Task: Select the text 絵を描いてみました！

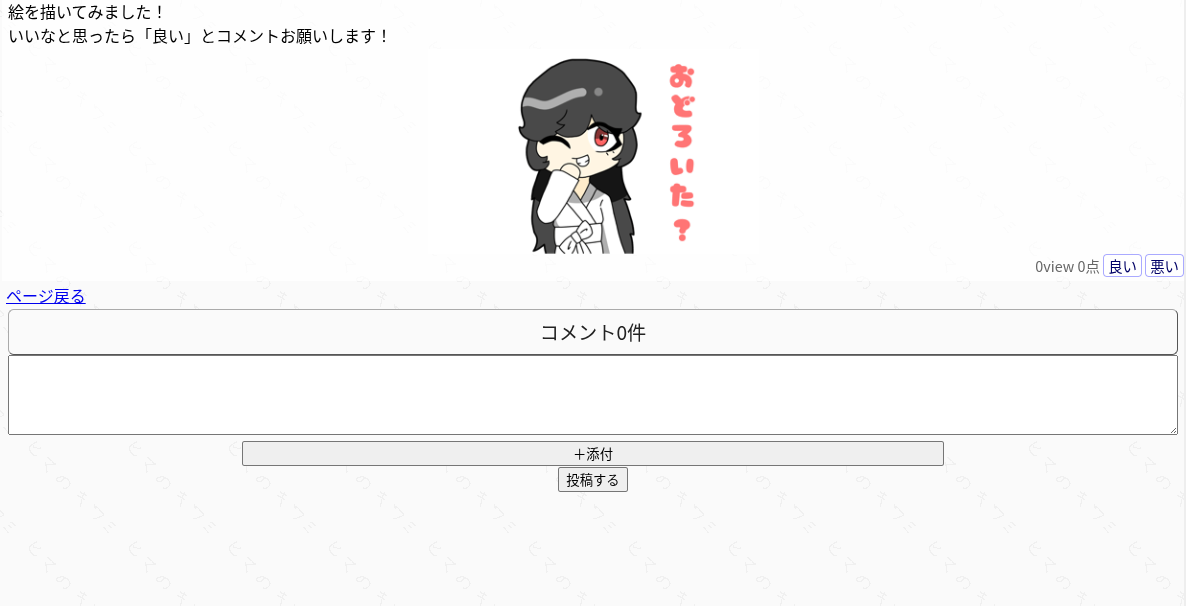Action: click(x=86, y=13)
